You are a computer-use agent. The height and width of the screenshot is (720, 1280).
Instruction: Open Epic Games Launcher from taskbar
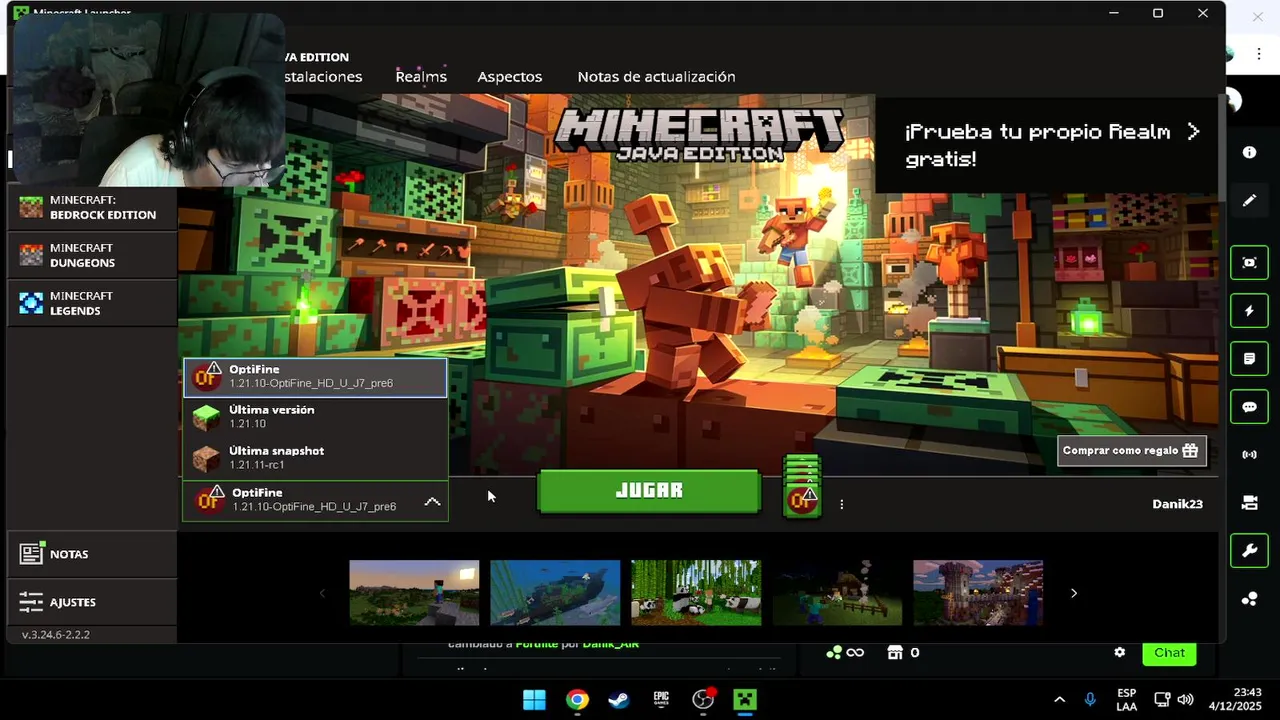pos(661,700)
